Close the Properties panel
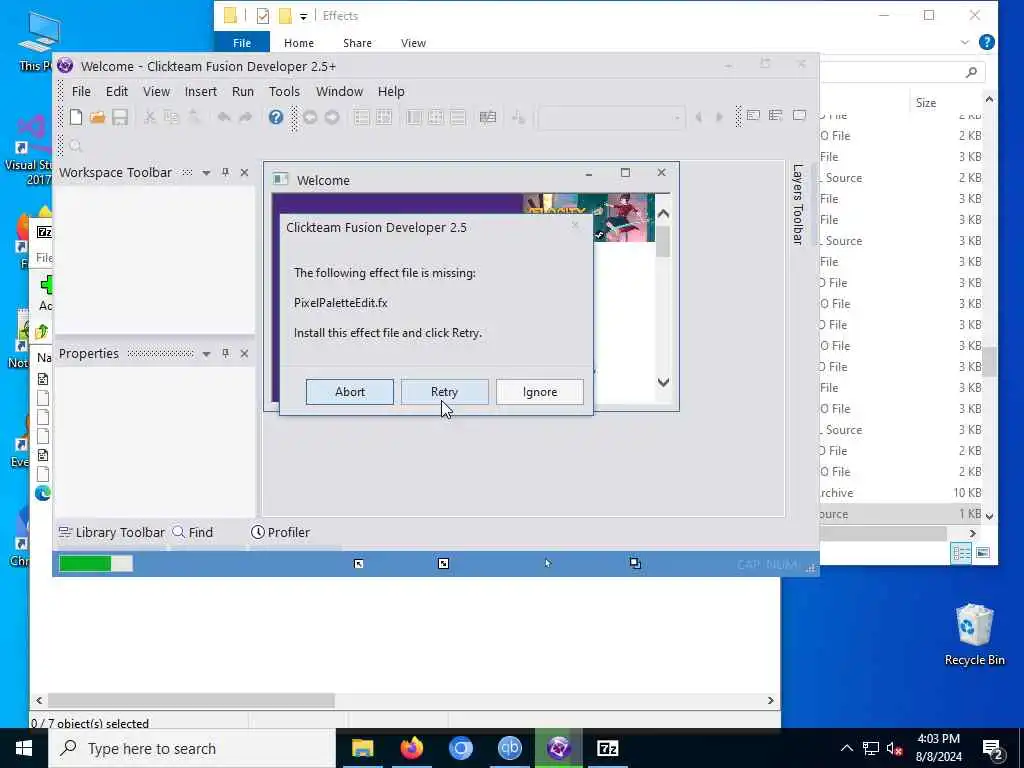This screenshot has height=768, width=1024. [x=244, y=353]
